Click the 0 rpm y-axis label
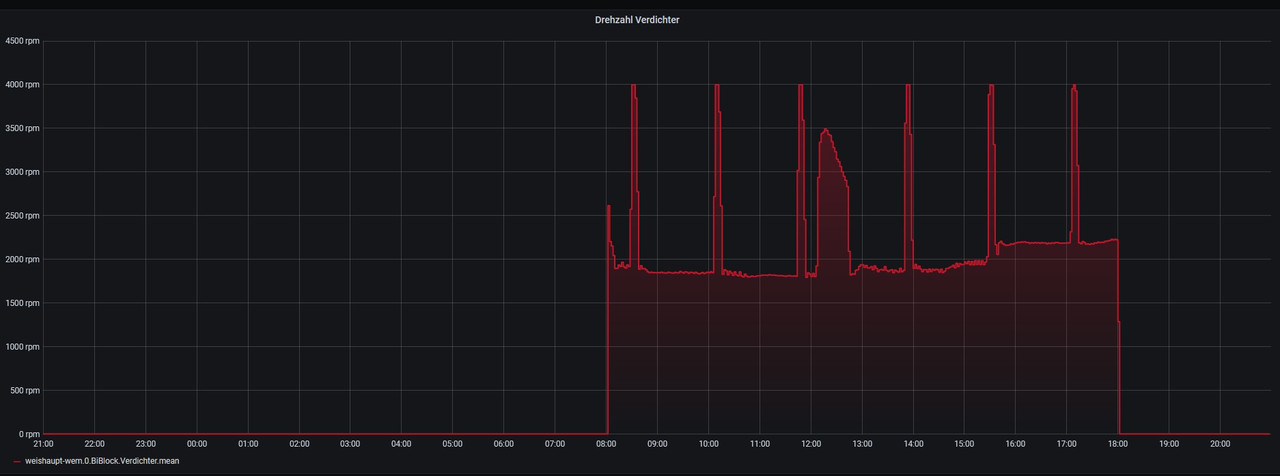 29,434
